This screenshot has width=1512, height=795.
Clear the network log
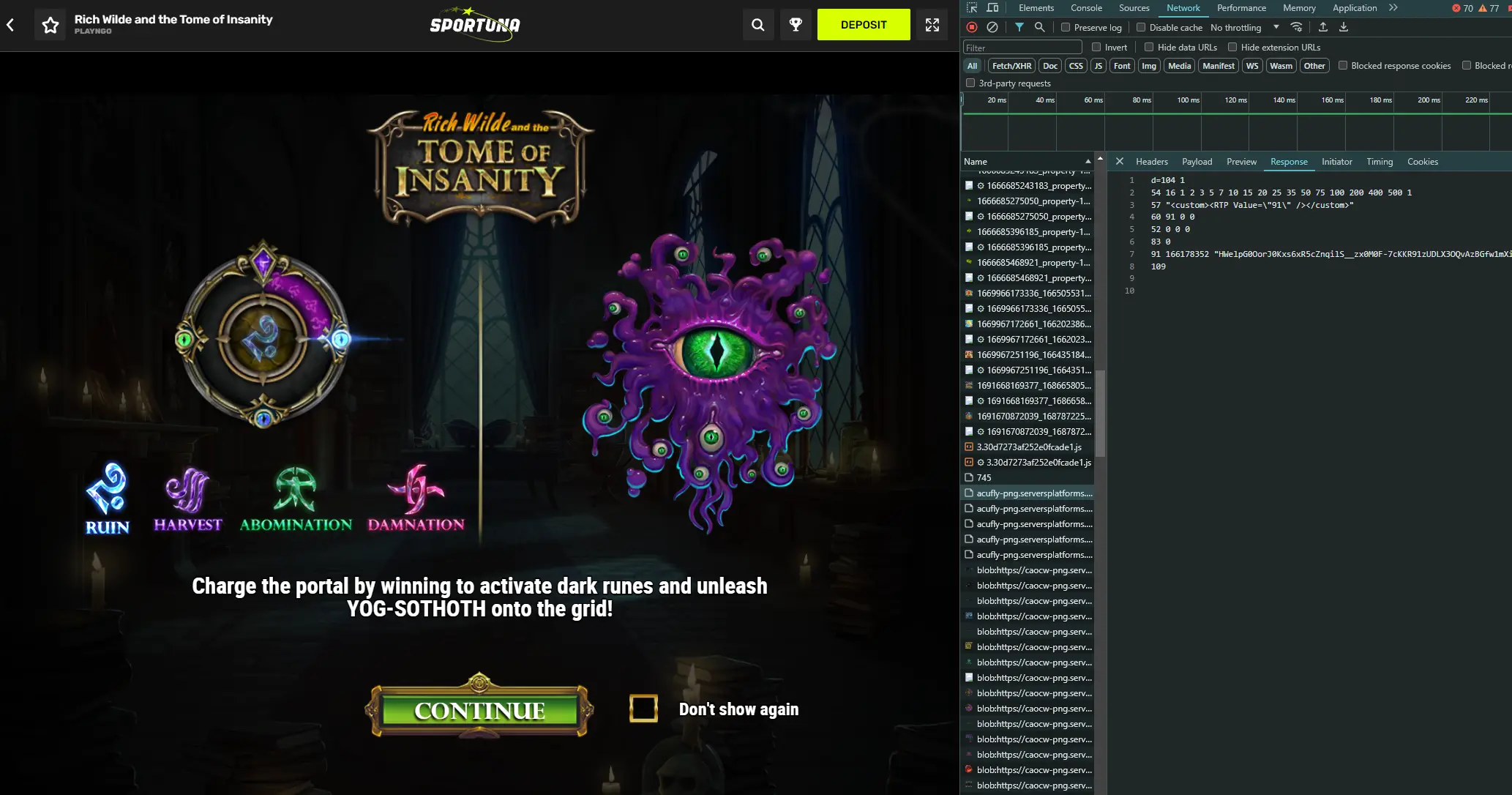tap(992, 27)
